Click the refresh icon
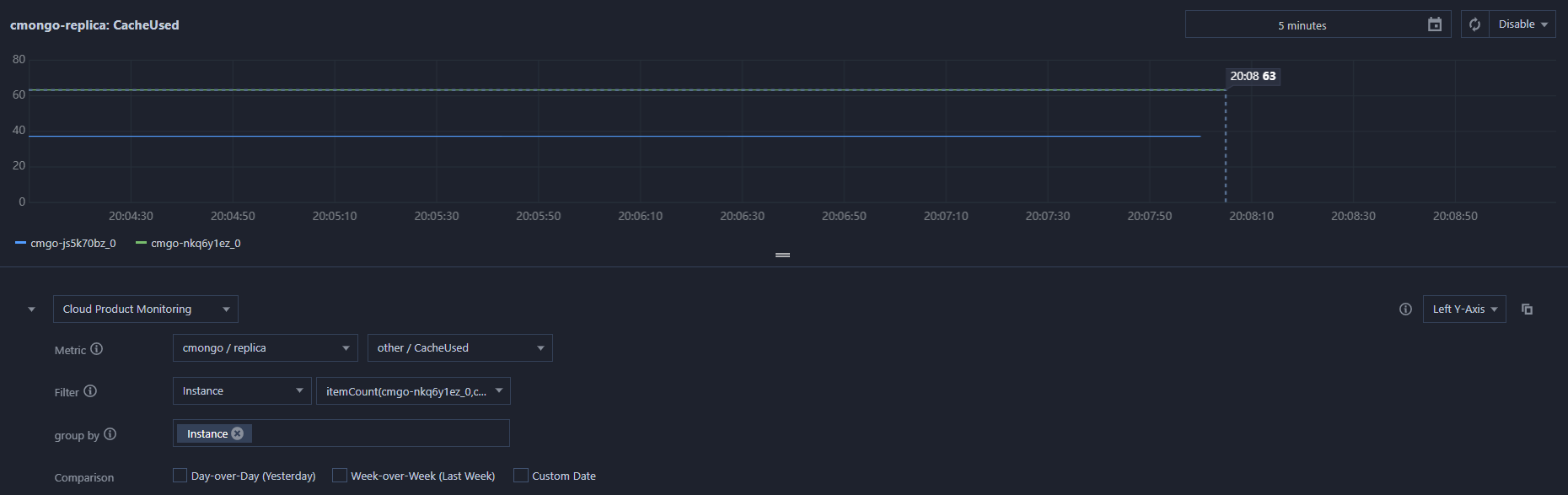 (x=1474, y=24)
